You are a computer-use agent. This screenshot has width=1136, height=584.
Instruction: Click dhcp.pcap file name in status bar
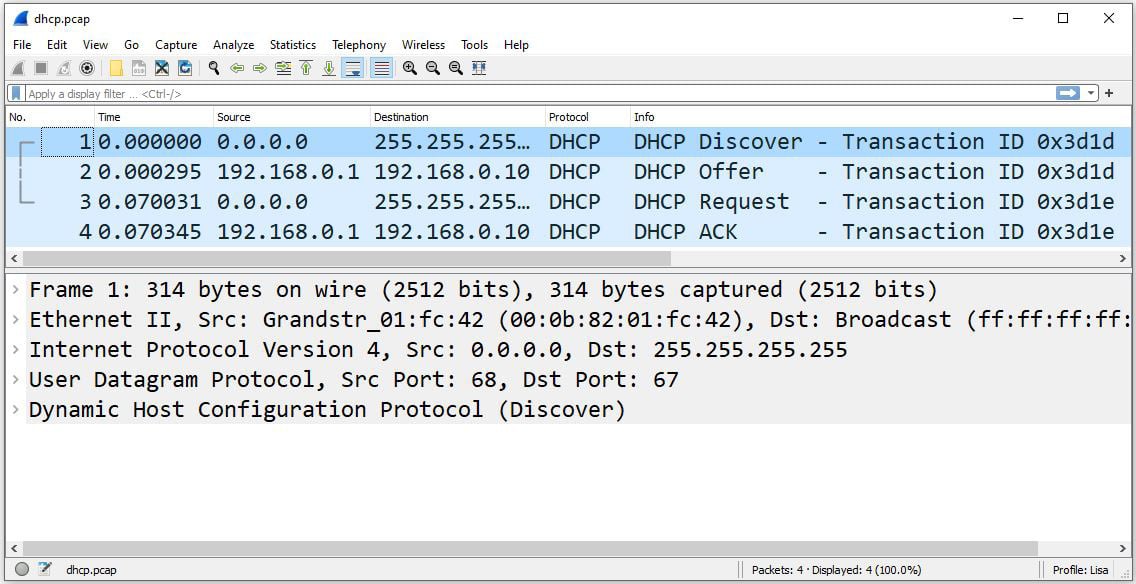point(91,570)
